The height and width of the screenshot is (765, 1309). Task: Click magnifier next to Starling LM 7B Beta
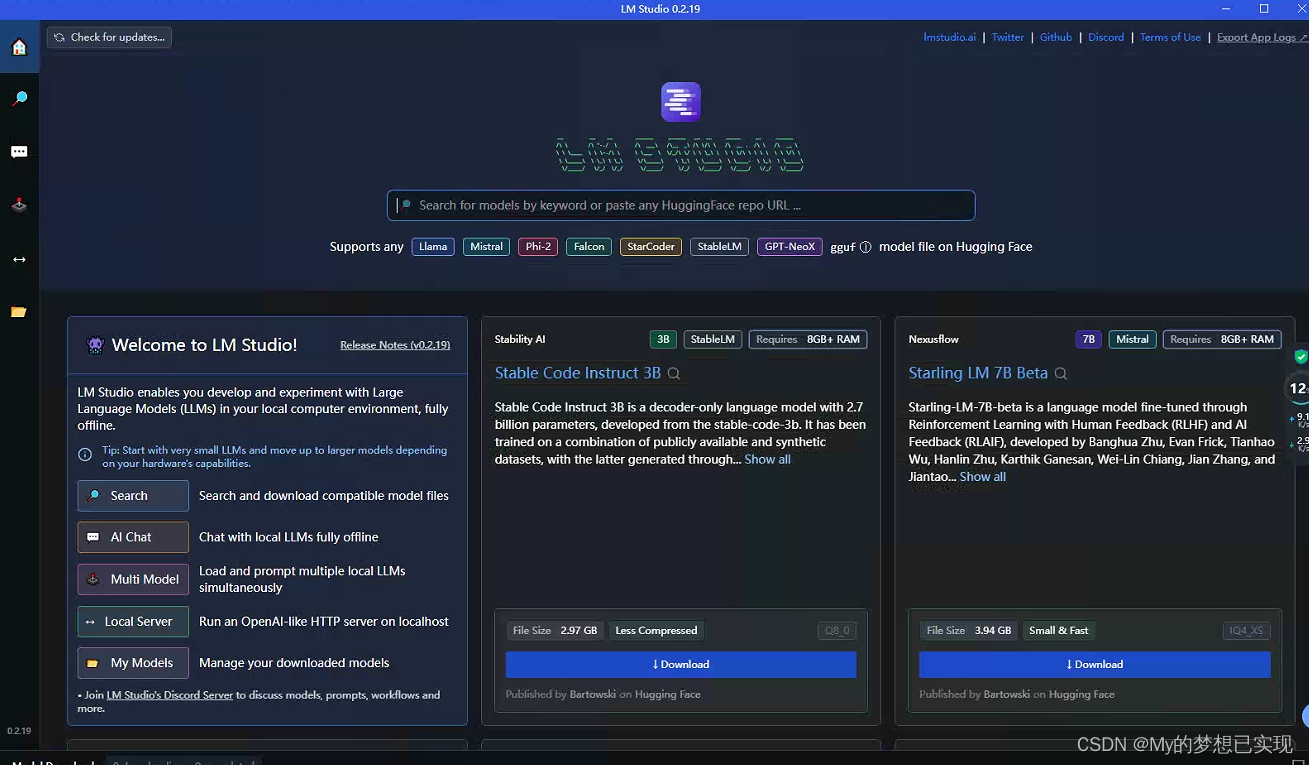click(1061, 374)
